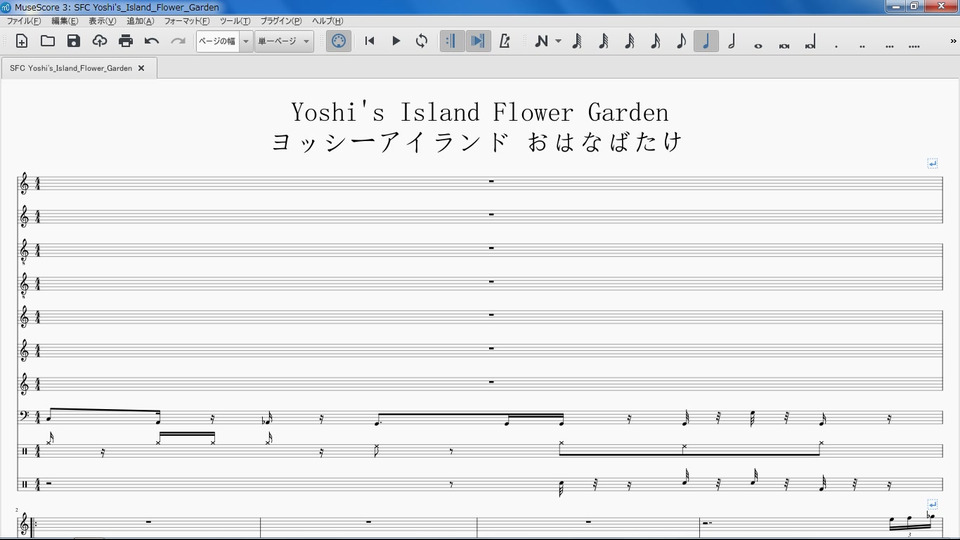This screenshot has height=540, width=960.
Task: Open the フォーマット (Format) menu
Action: (187, 21)
